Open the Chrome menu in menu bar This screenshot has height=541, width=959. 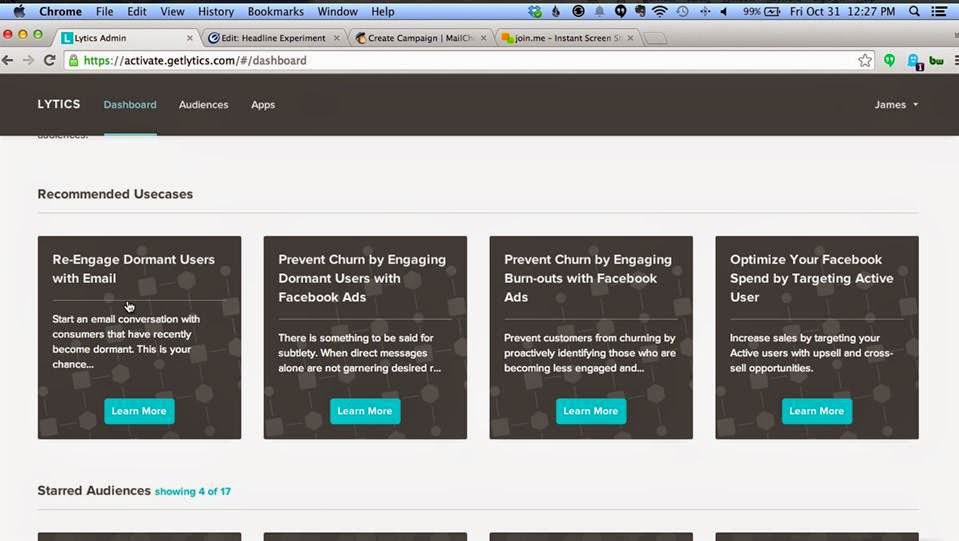(60, 11)
